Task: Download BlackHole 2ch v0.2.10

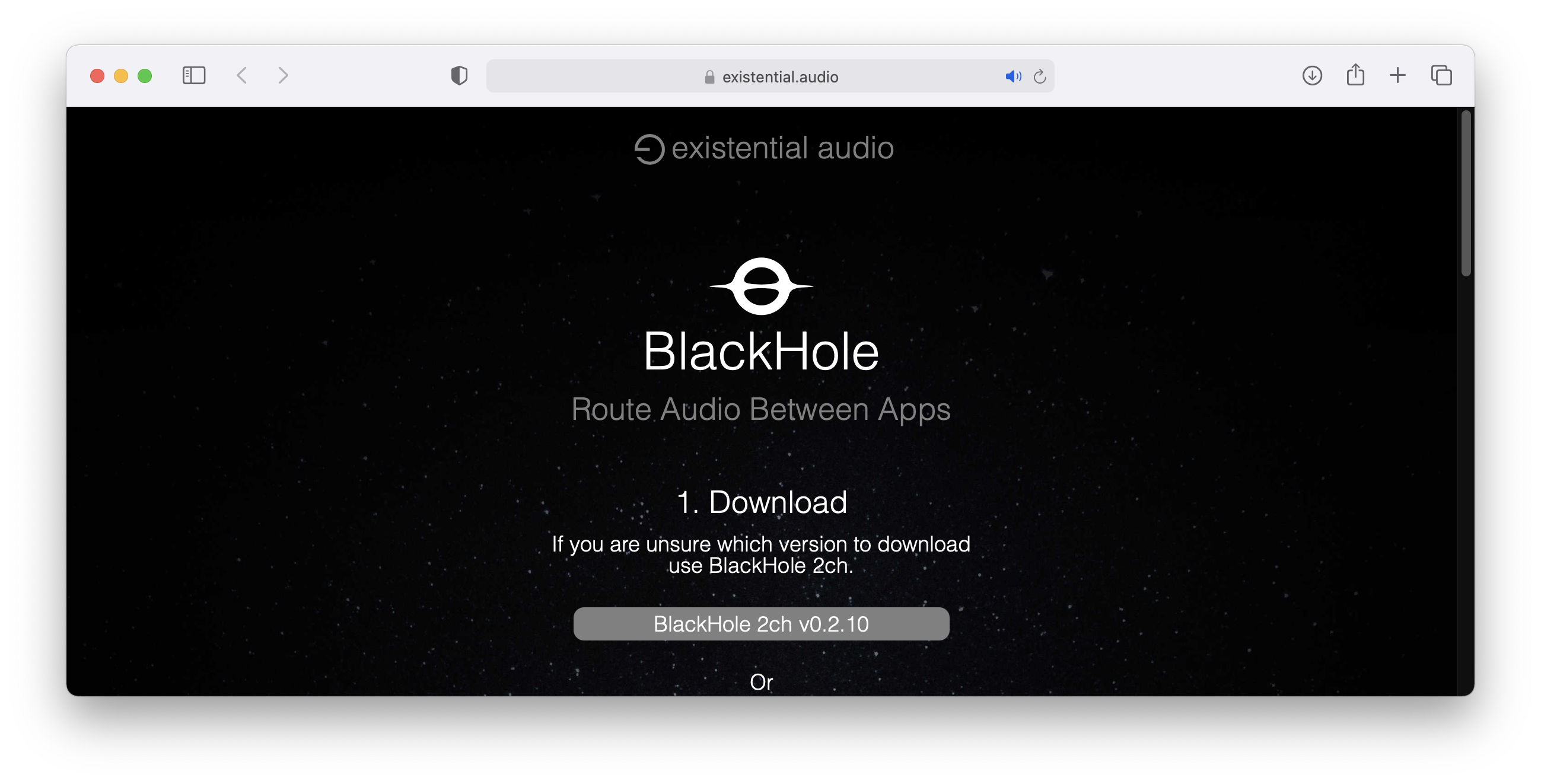Action: tap(761, 624)
